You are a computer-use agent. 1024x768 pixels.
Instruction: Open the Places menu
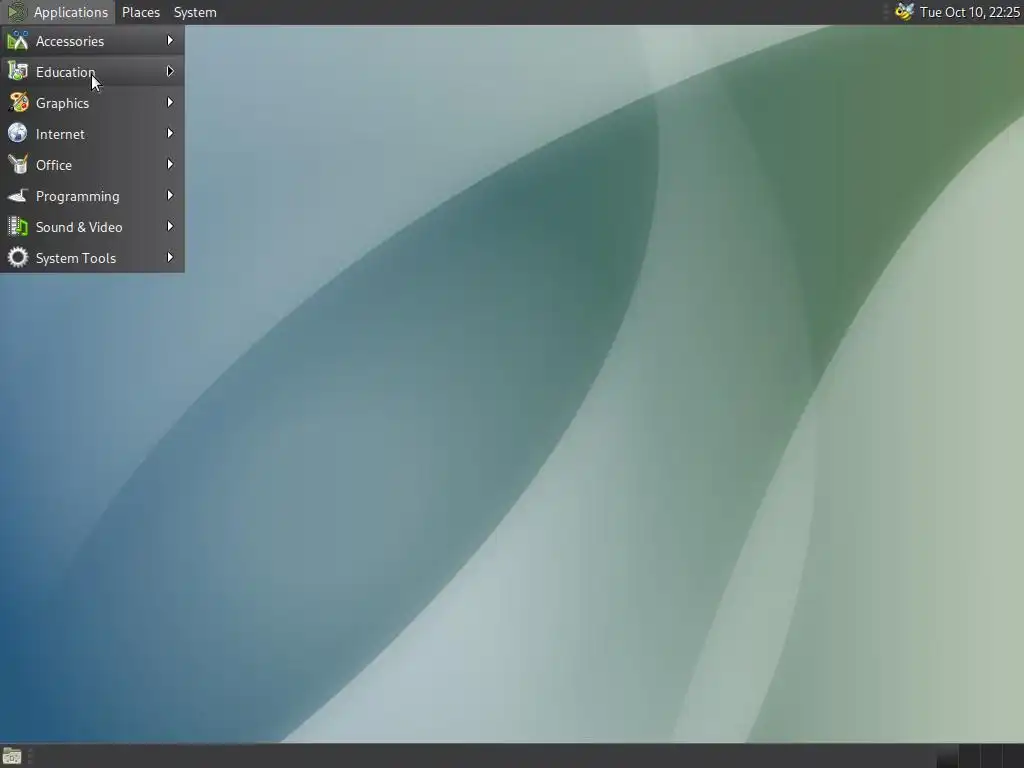[x=140, y=12]
